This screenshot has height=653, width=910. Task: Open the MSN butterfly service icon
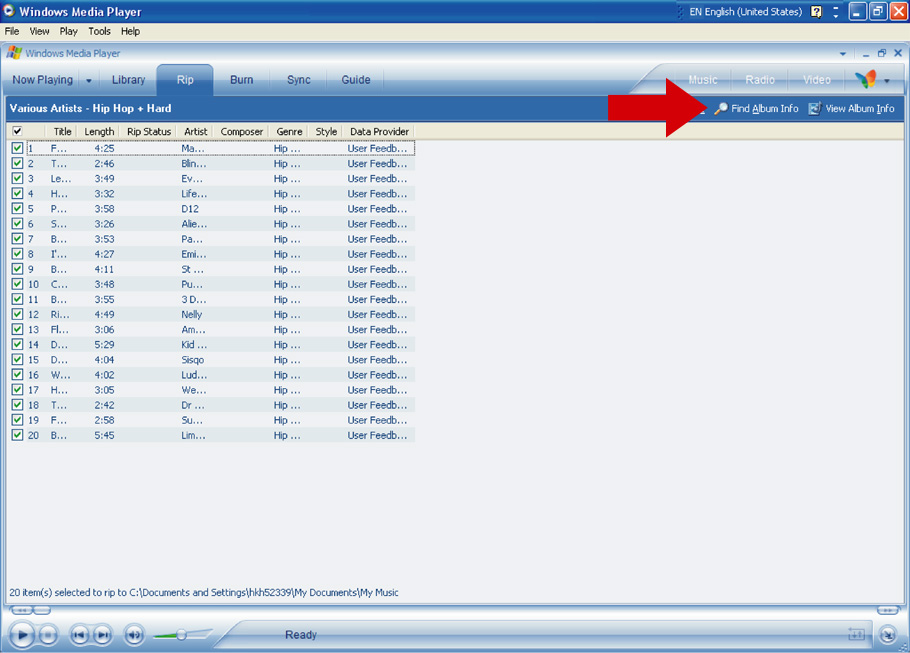[865, 80]
